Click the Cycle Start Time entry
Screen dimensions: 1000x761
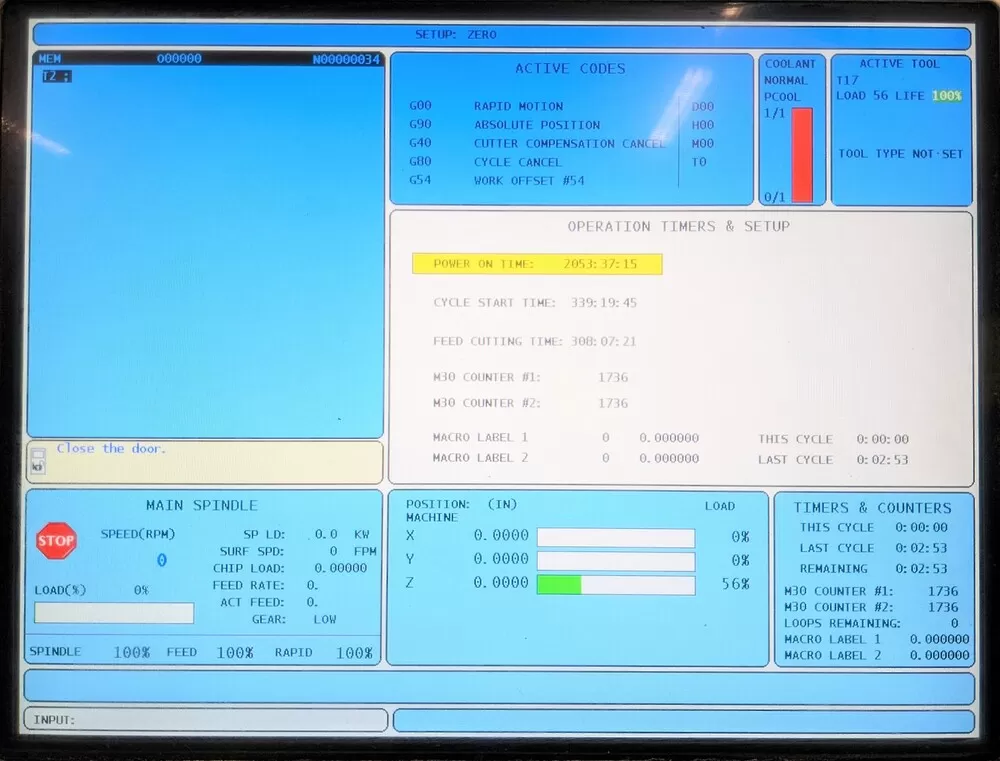point(535,303)
